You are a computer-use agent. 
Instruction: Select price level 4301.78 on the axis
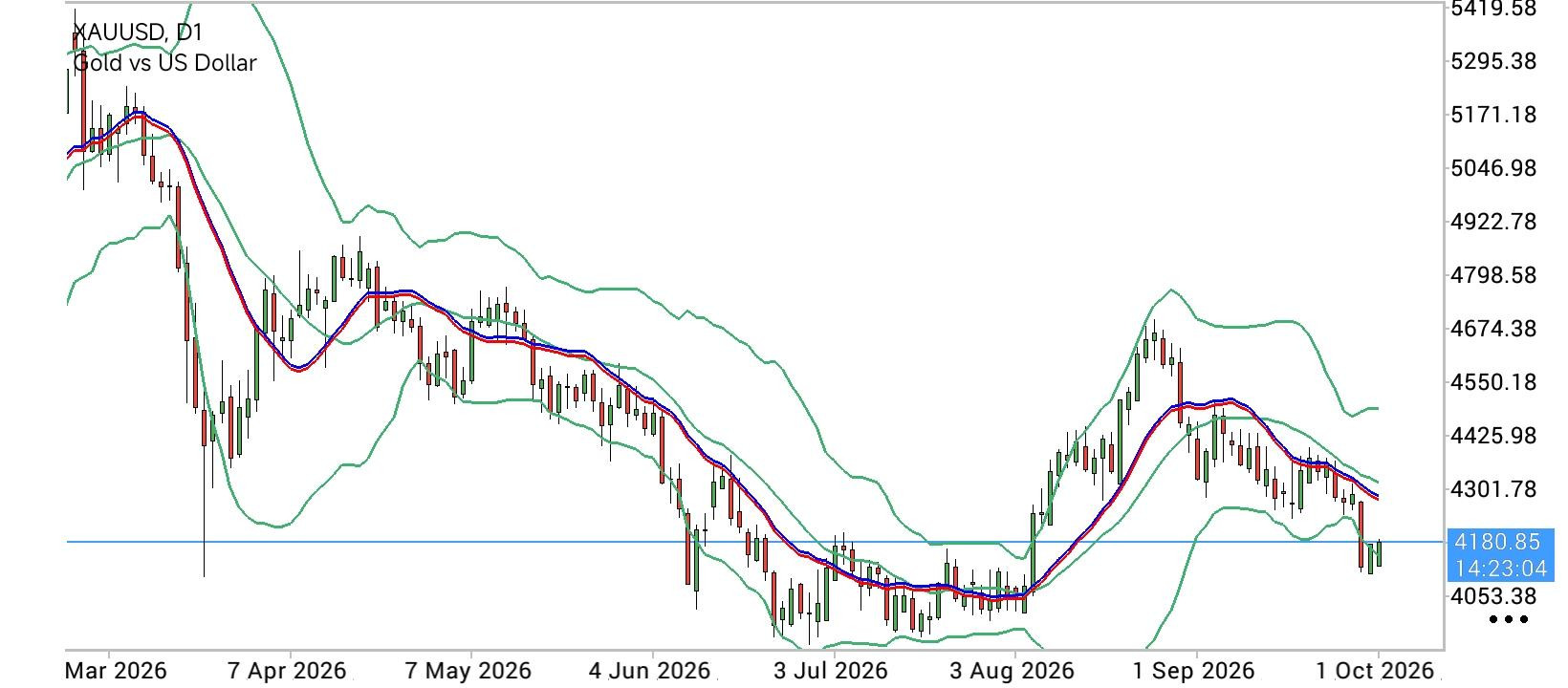click(1493, 489)
